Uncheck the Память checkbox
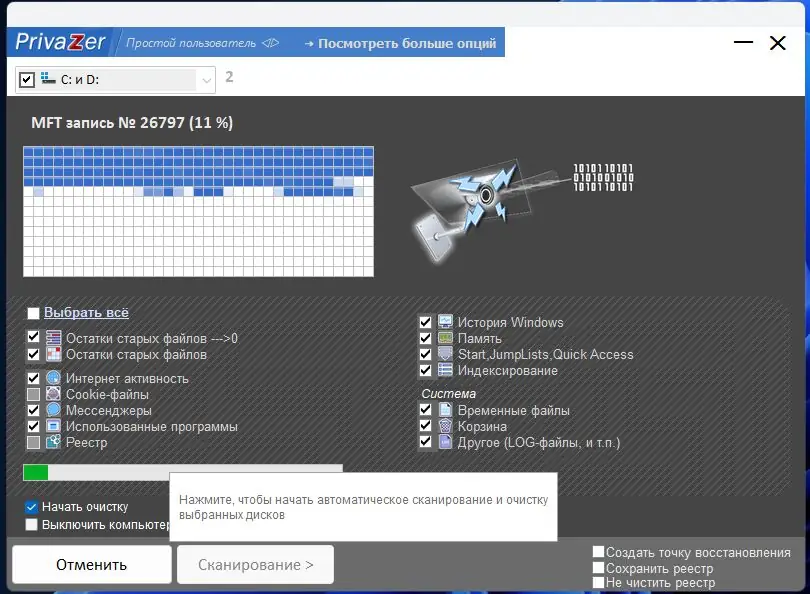Image resolution: width=810 pixels, height=594 pixels. point(425,338)
